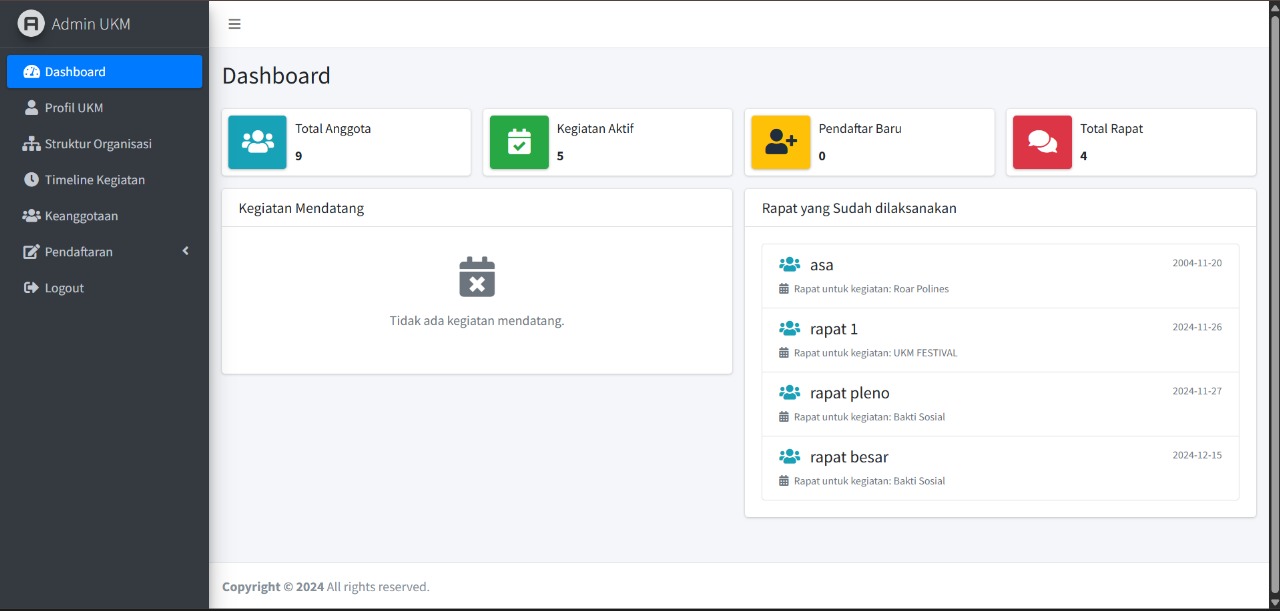Expand the Pendaftaran submenu arrow
Image resolution: width=1280 pixels, height=611 pixels.
coord(185,251)
